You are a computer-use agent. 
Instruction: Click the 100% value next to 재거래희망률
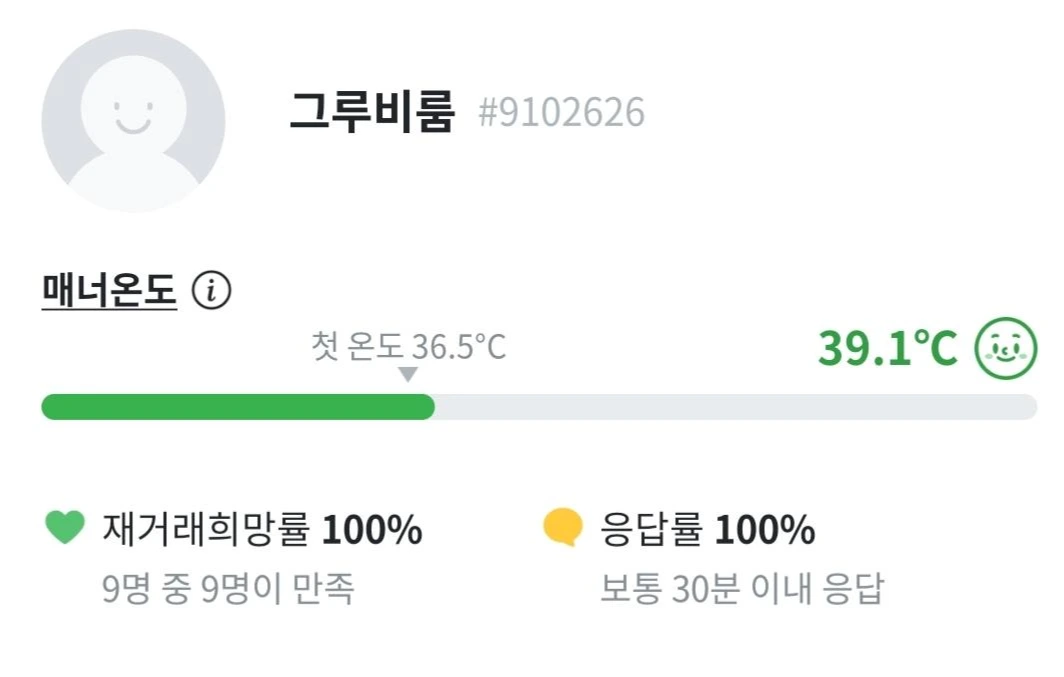(372, 530)
